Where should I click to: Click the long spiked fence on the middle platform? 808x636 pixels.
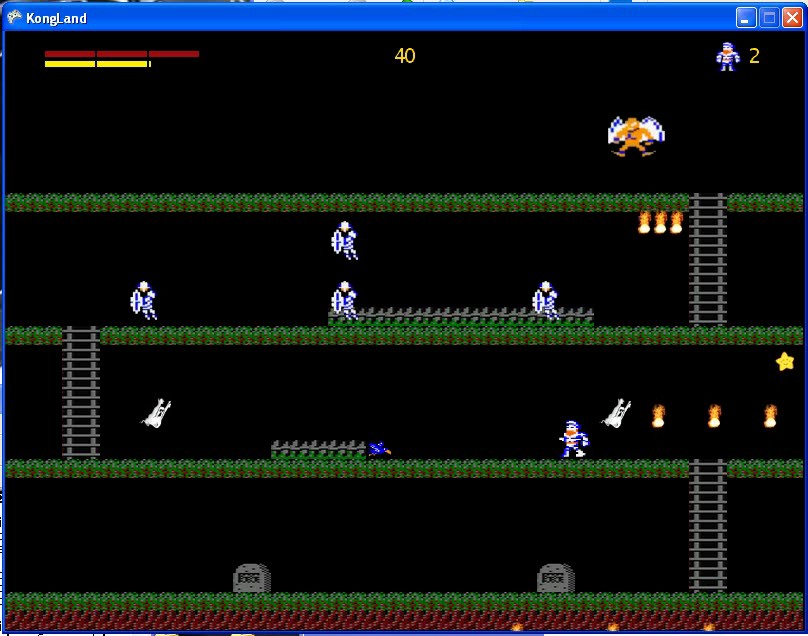click(461, 317)
